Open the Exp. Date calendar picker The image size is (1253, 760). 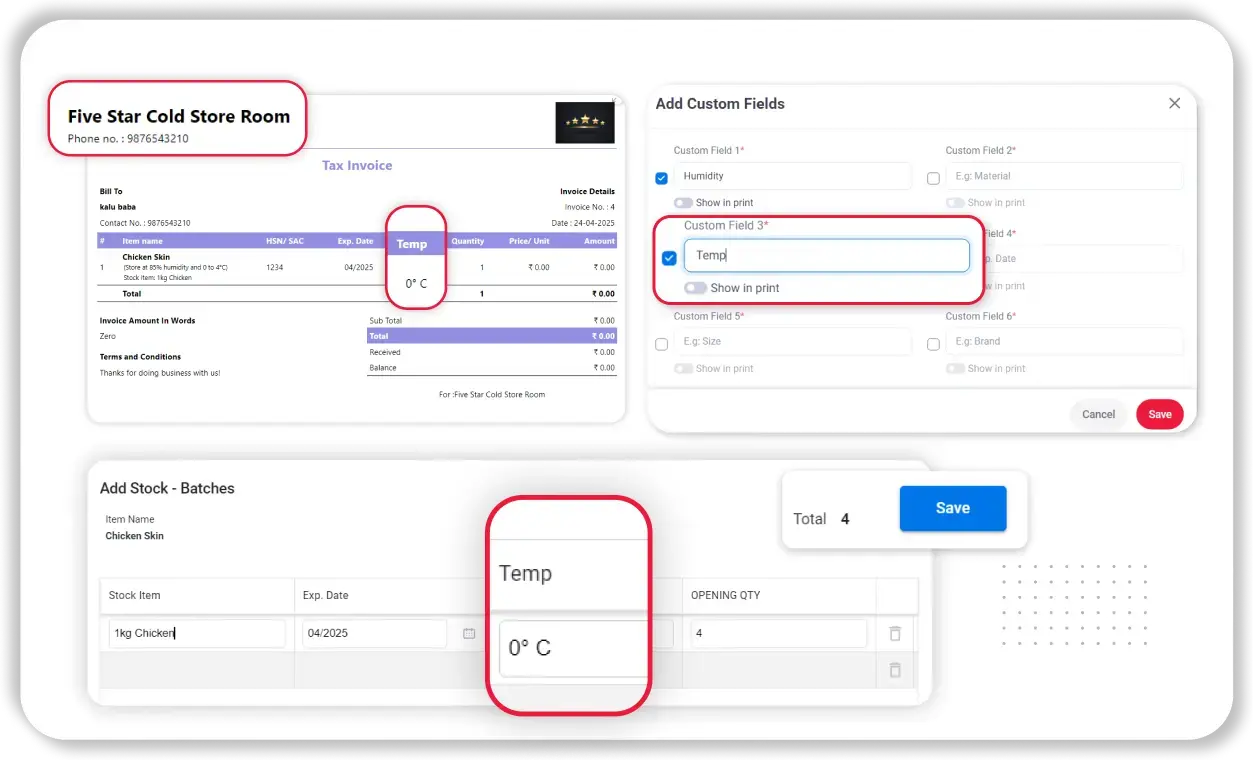[x=468, y=634]
